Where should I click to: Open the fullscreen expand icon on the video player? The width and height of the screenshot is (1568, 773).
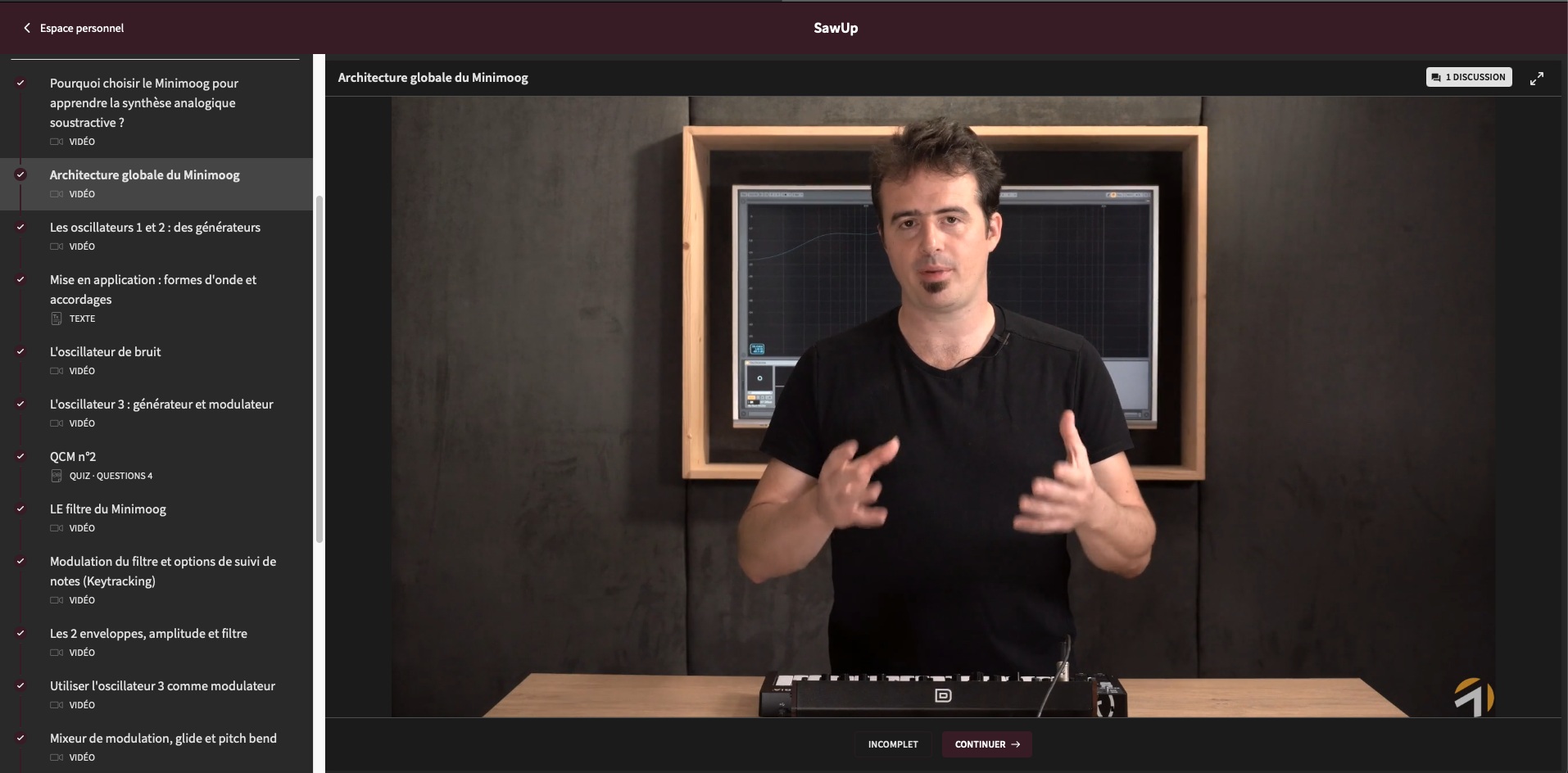coord(1538,78)
